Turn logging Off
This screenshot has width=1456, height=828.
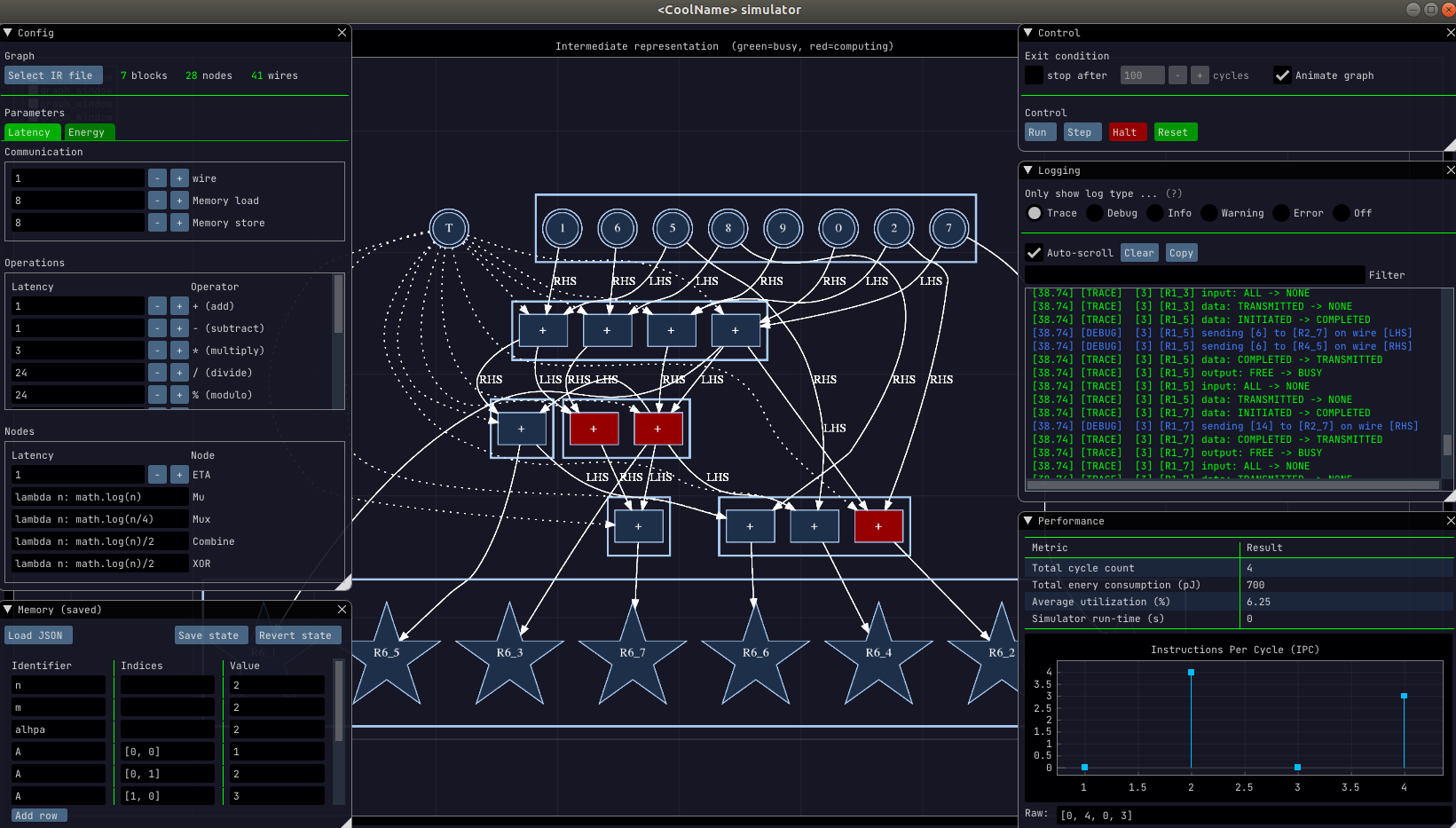1342,213
